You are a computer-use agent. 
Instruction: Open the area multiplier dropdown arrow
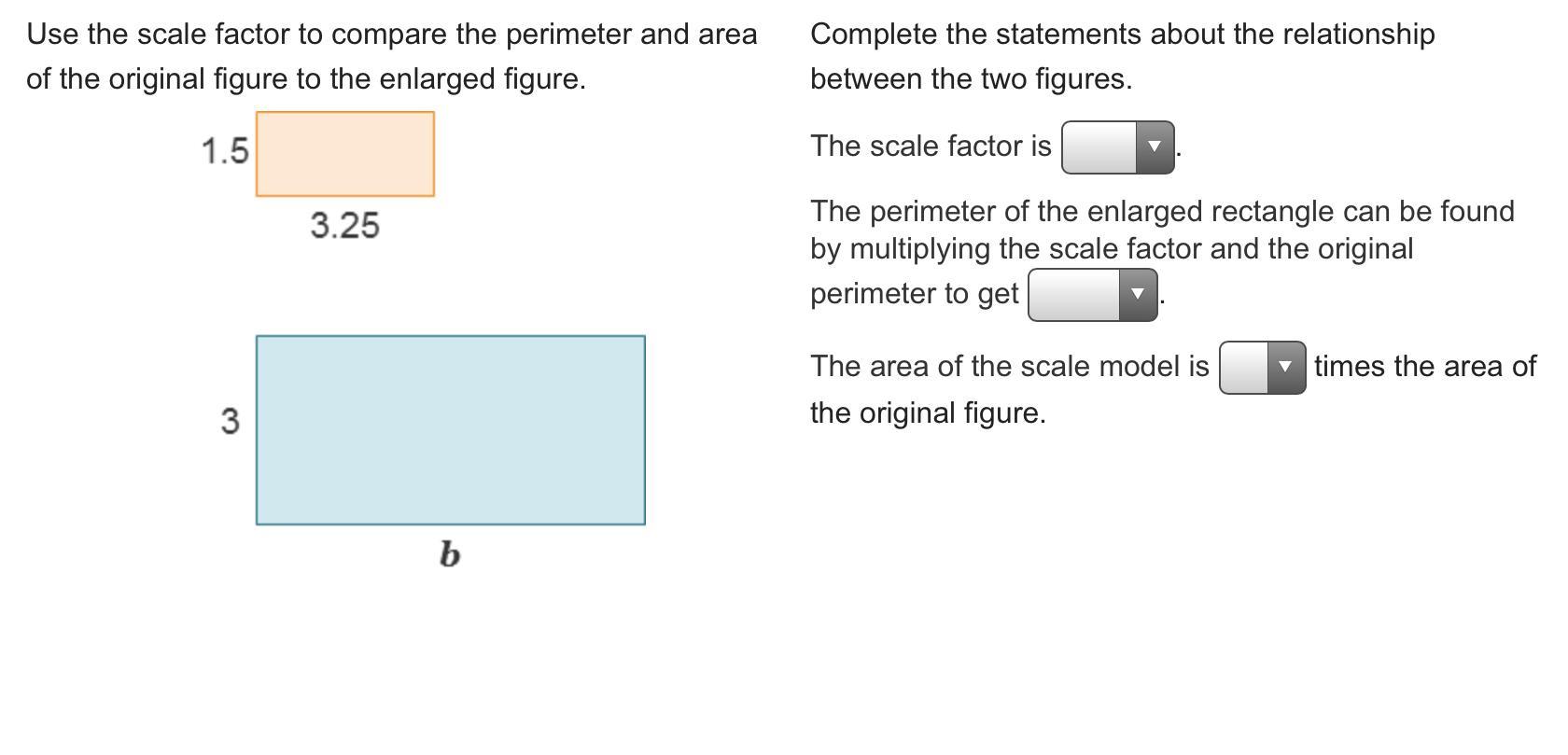(x=1285, y=368)
